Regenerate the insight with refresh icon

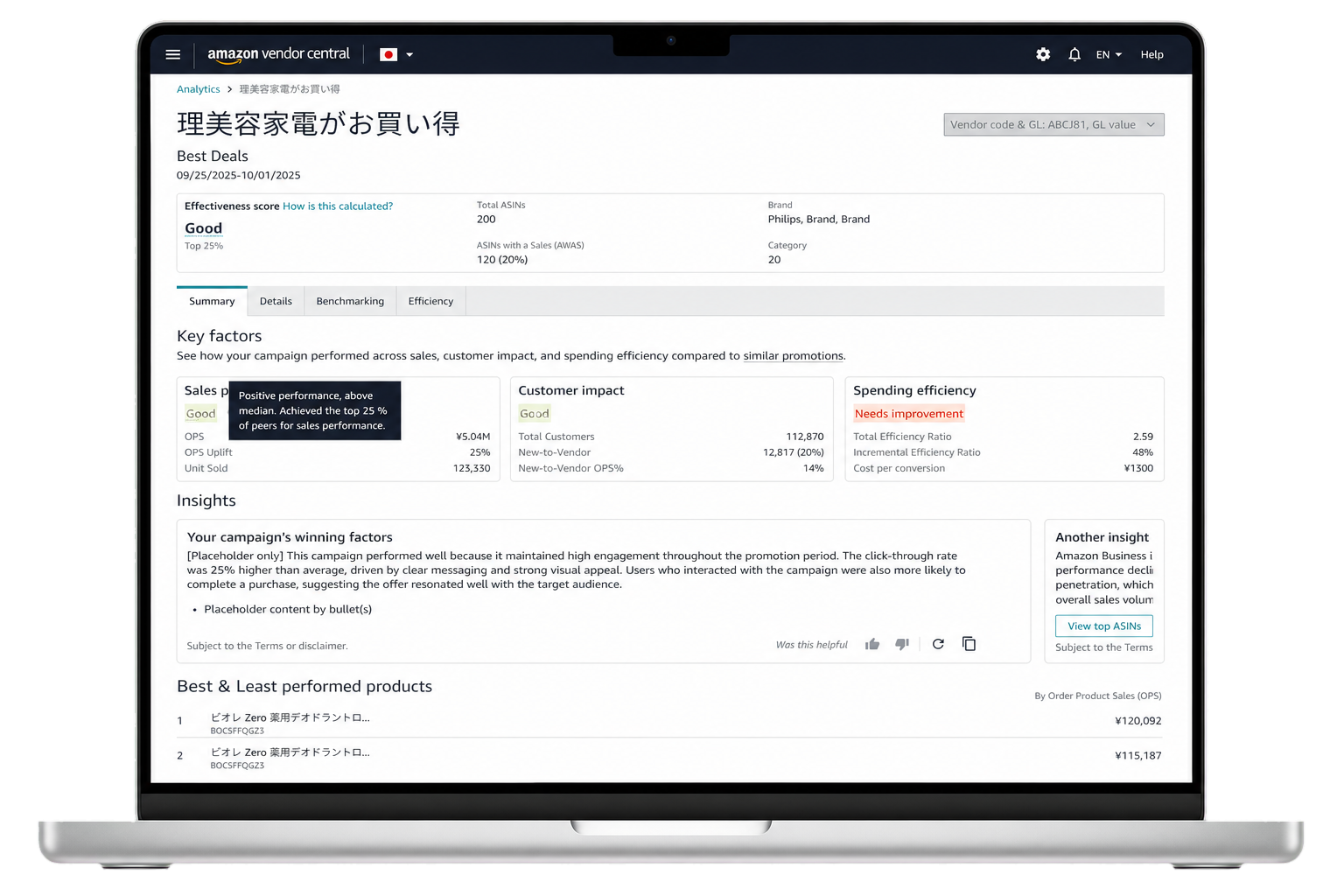[938, 644]
